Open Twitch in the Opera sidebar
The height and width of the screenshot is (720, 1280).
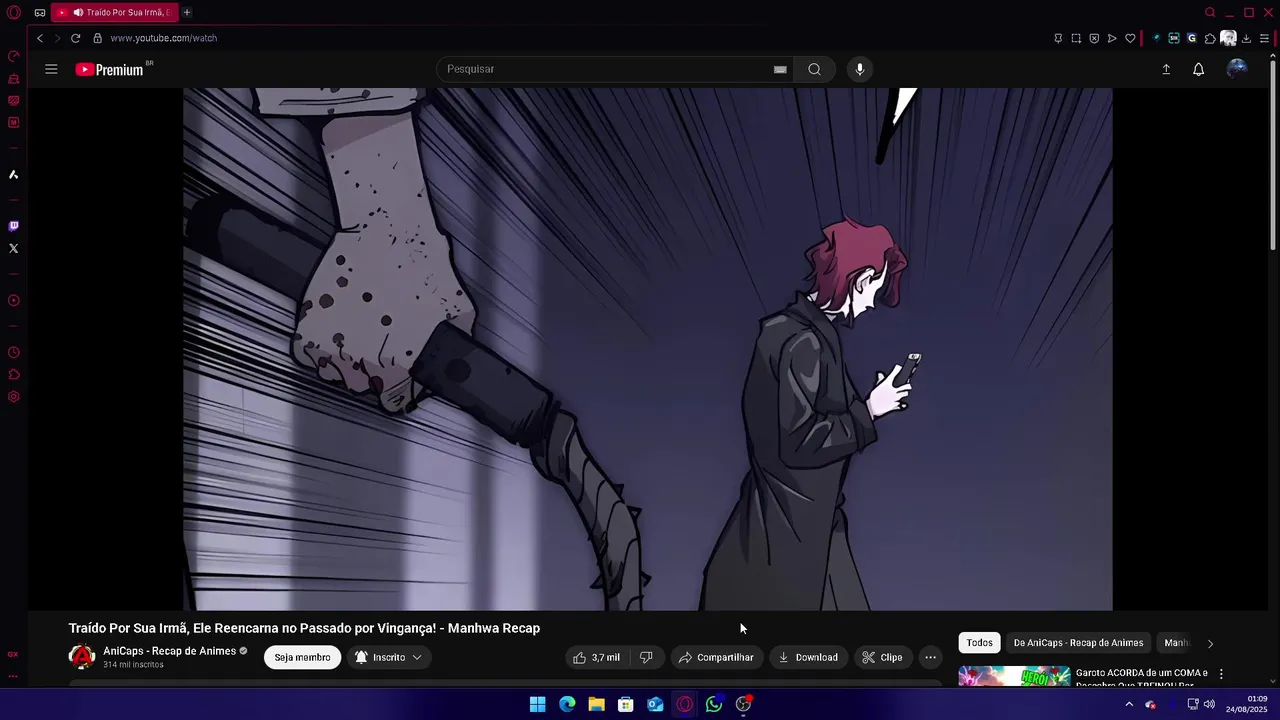coord(13,226)
